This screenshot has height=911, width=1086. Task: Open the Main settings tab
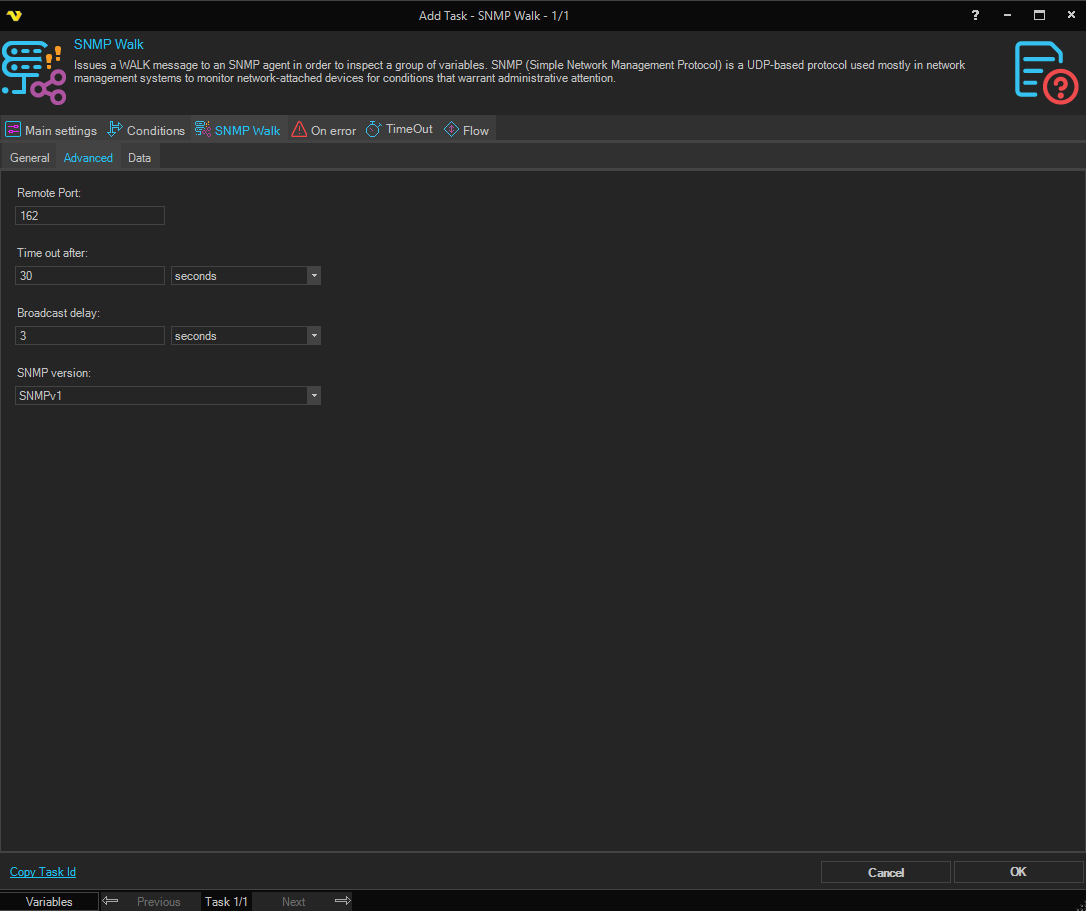point(52,130)
